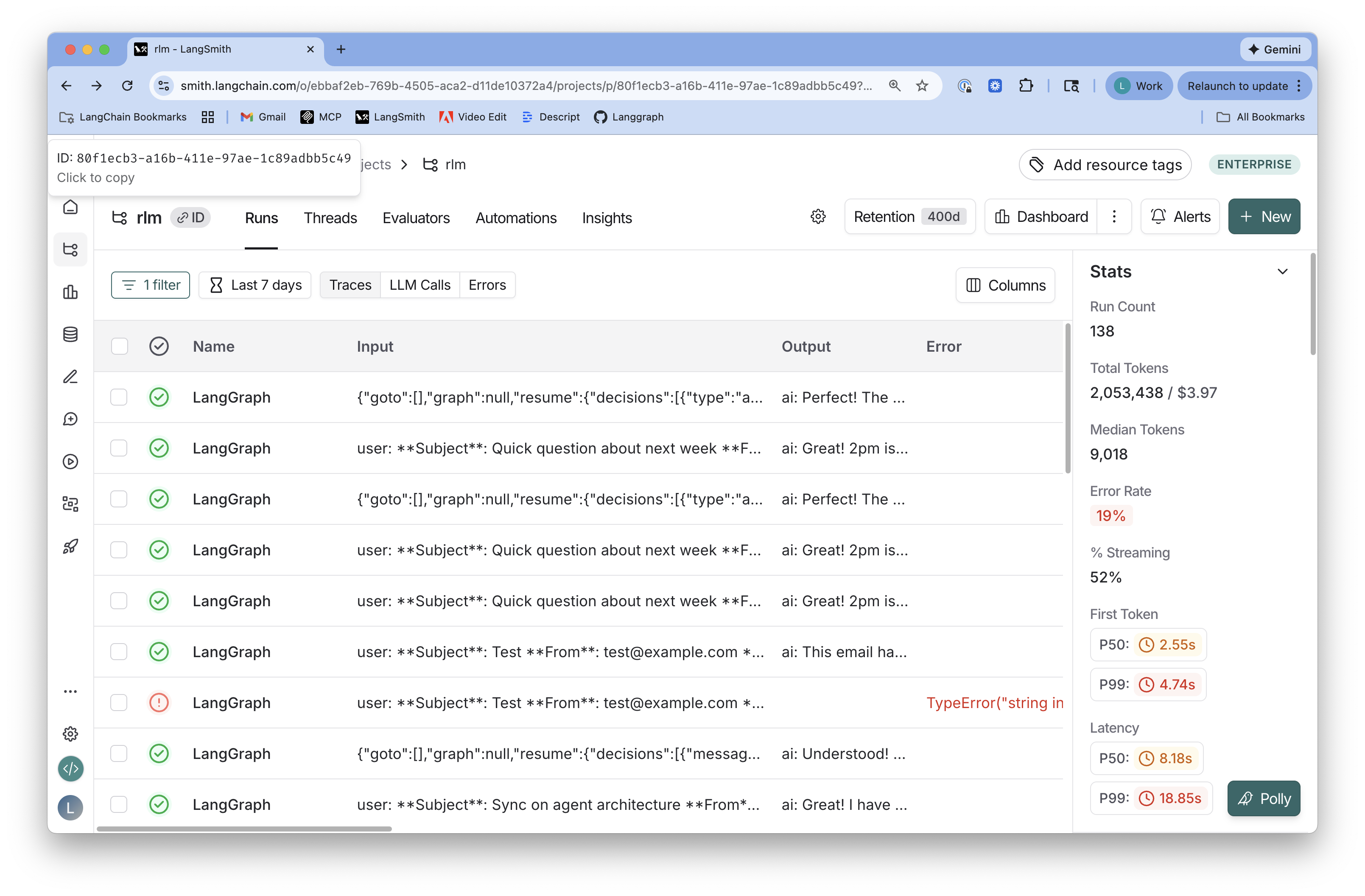This screenshot has height=896, width=1365.
Task: Open the 1 filter panel
Action: 150,285
